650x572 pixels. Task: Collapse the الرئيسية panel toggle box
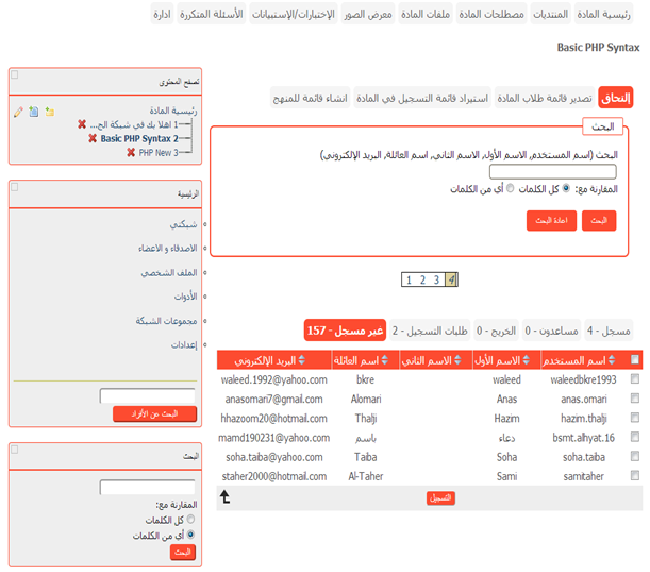click(15, 187)
